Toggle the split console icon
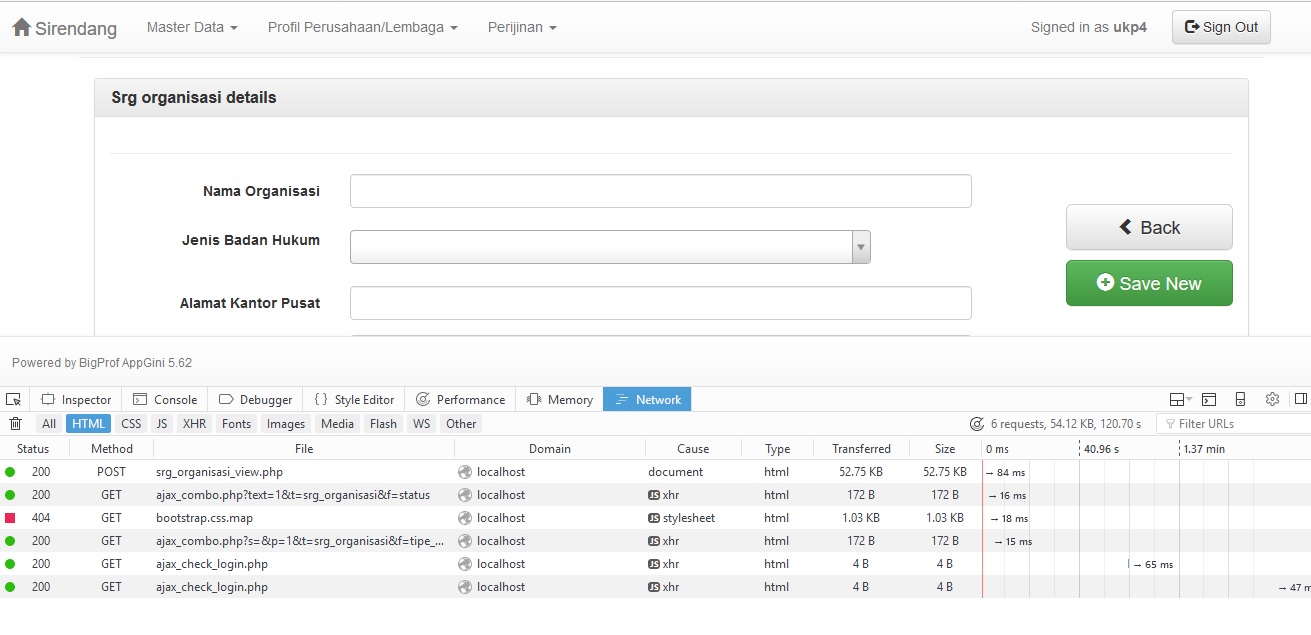 click(x=1209, y=399)
